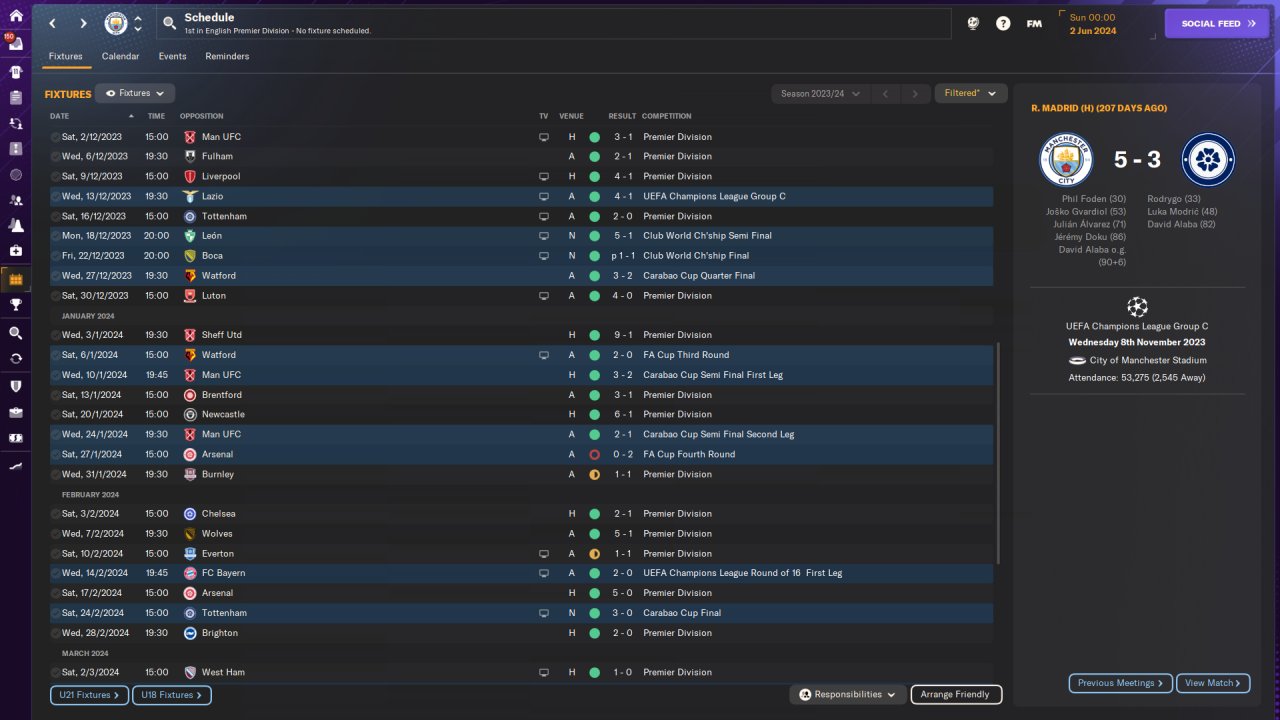This screenshot has width=1280, height=720.
Task: Open the Data Hub circle icon
Action: 15,175
